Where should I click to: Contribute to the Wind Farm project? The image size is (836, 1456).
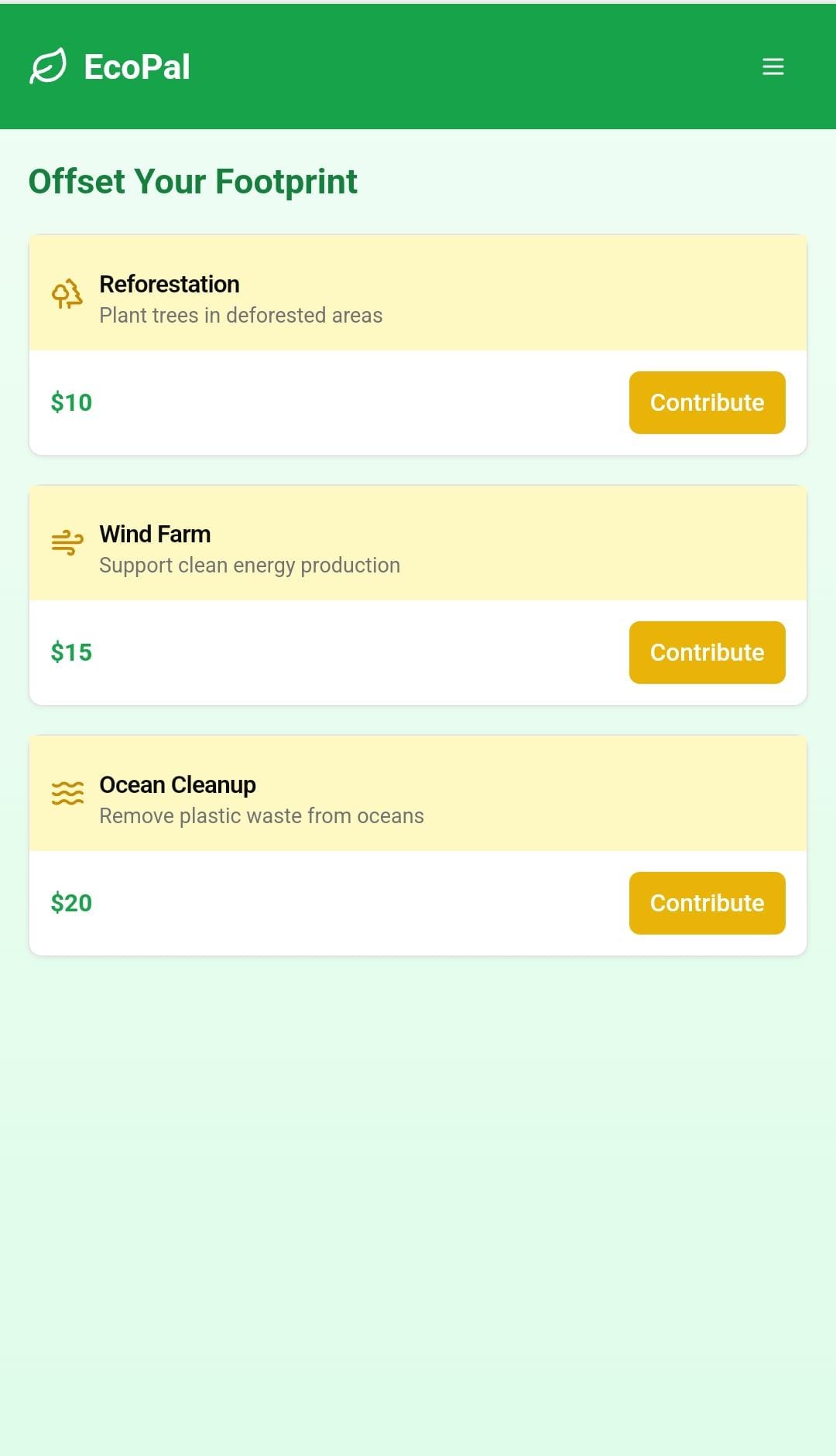pyautogui.click(x=707, y=652)
